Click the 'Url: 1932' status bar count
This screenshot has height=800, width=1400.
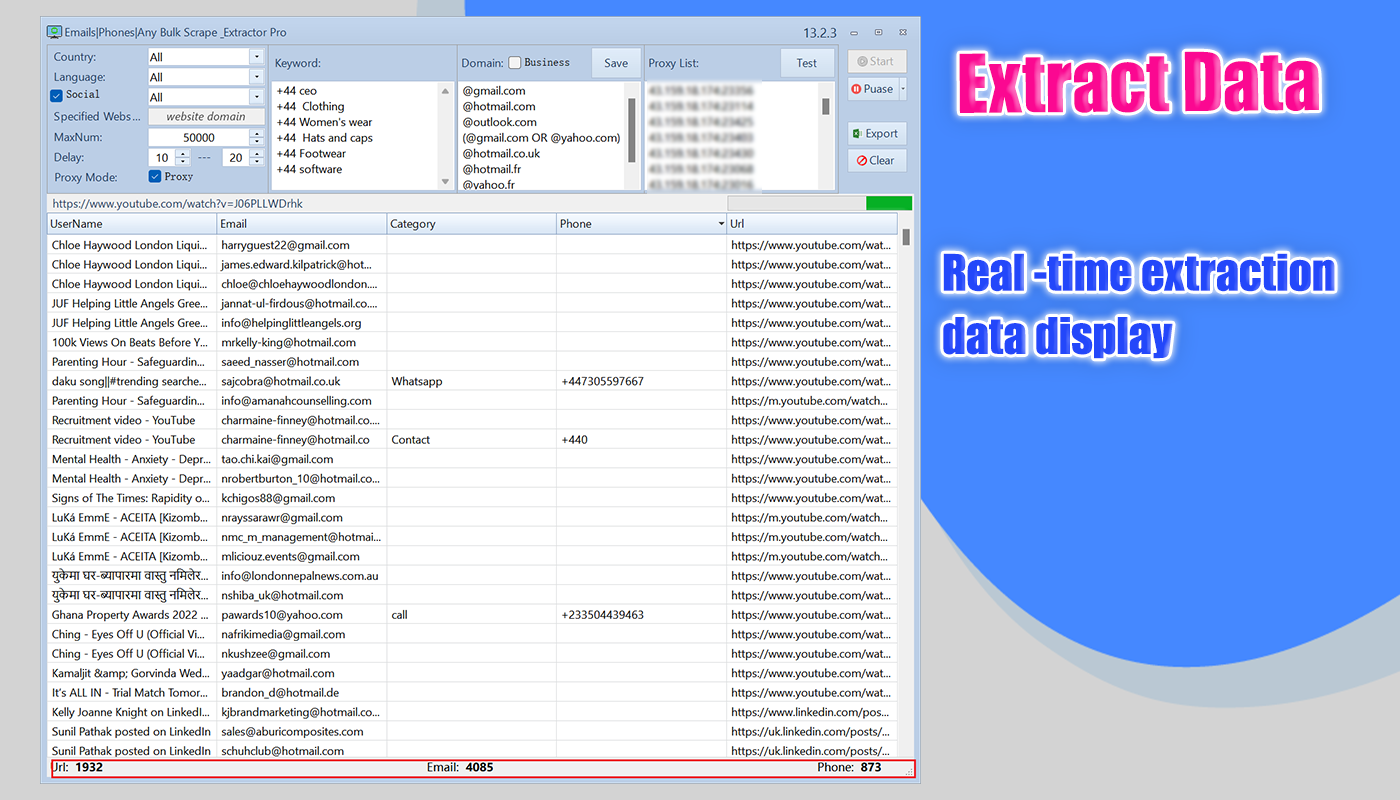pyautogui.click(x=78, y=768)
